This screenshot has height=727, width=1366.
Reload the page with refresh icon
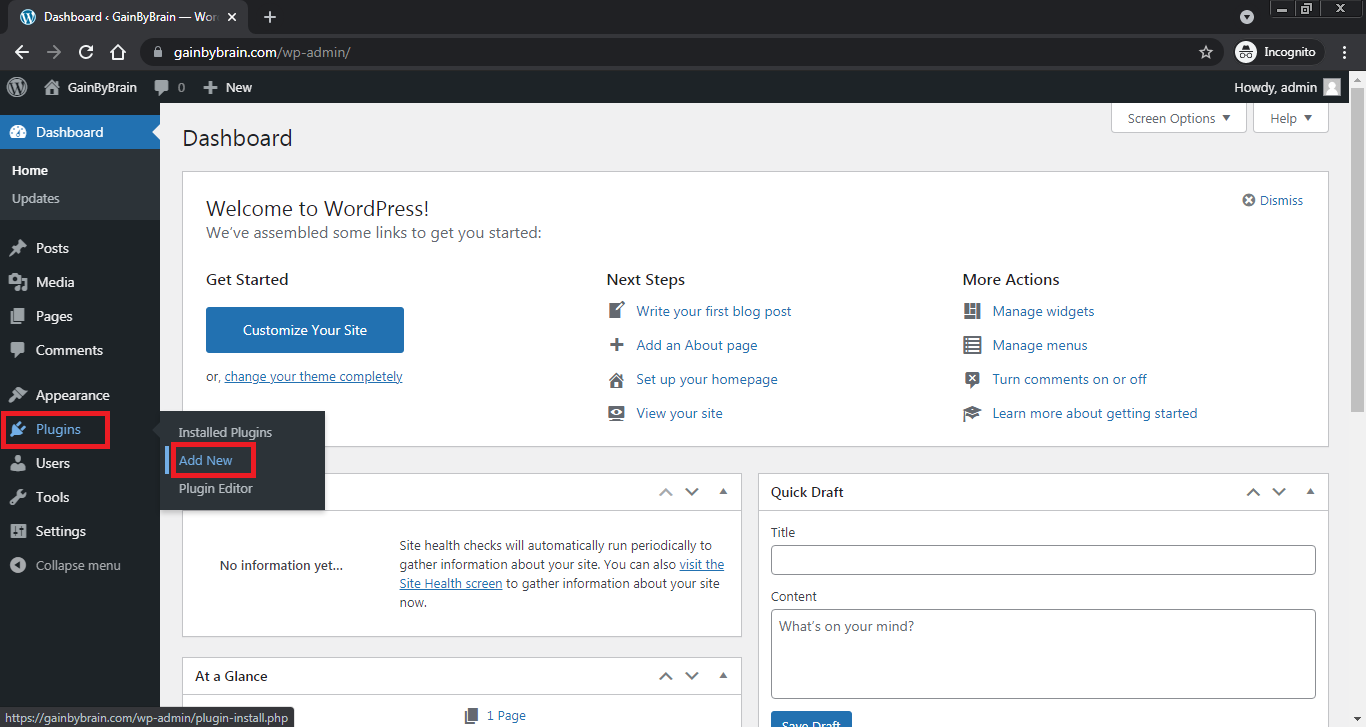86,52
